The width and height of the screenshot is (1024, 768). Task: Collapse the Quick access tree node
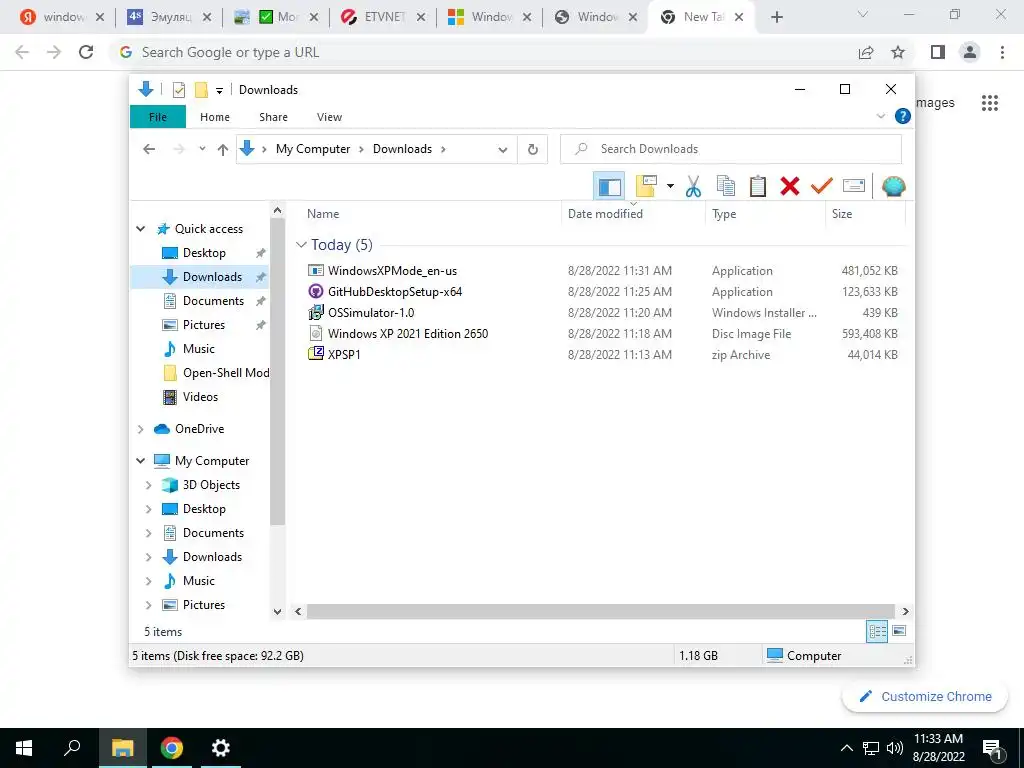pyautogui.click(x=140, y=229)
